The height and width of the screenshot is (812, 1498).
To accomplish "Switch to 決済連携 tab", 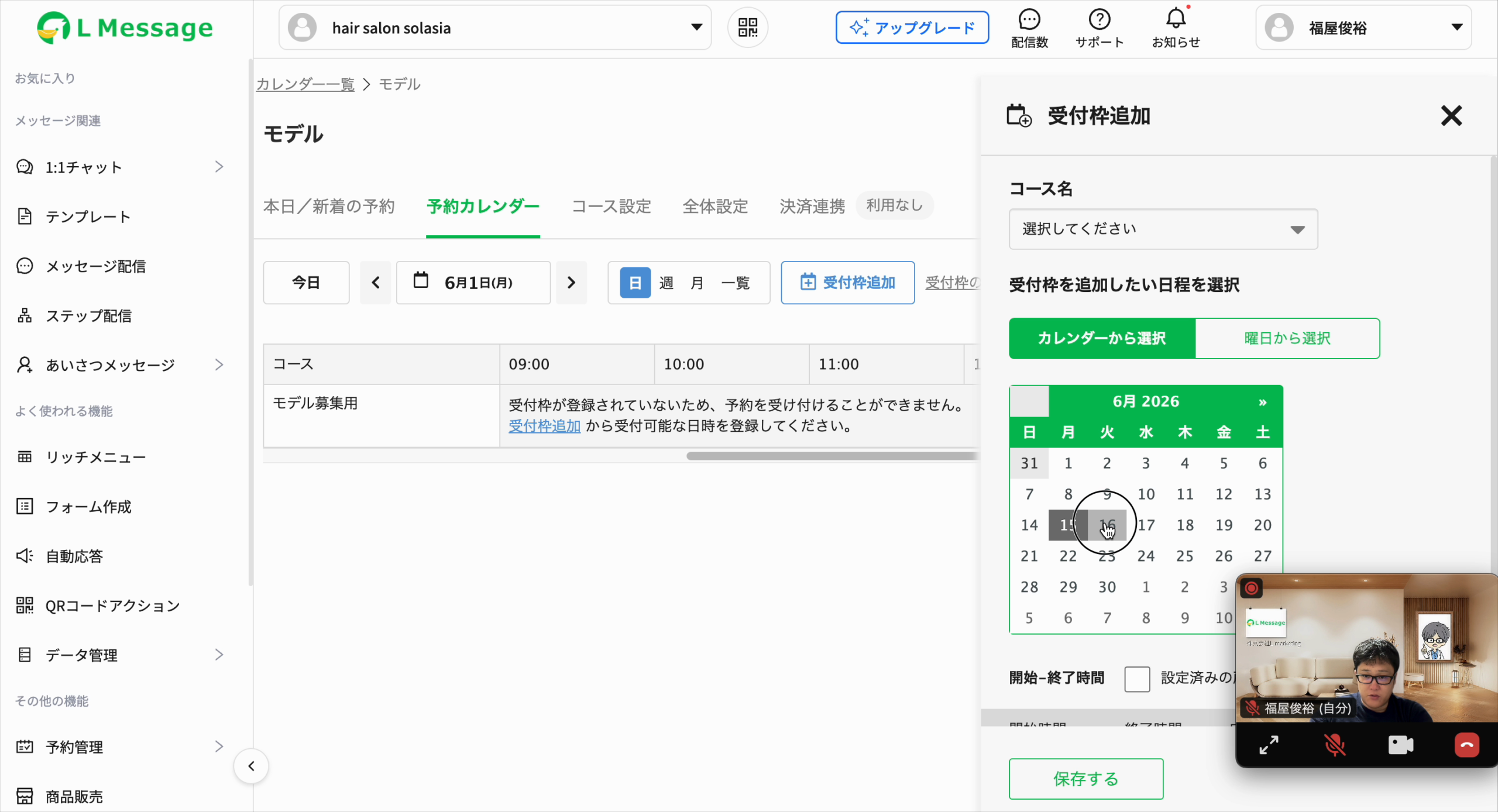I will click(812, 206).
